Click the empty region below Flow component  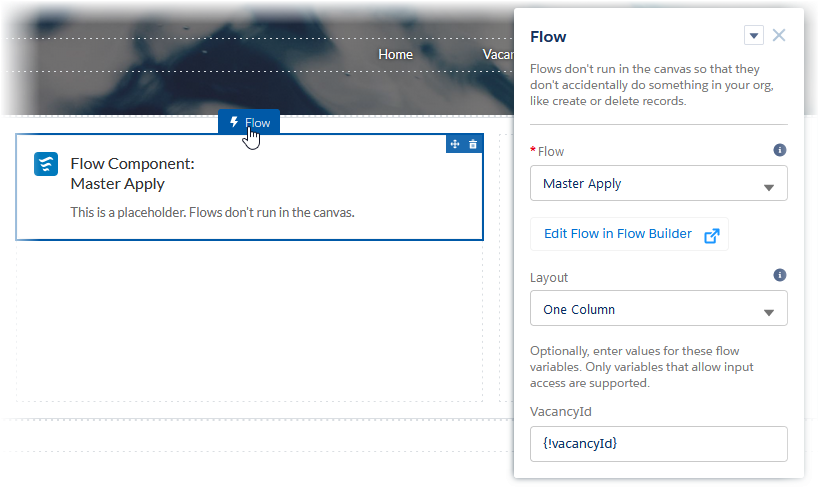(x=249, y=320)
